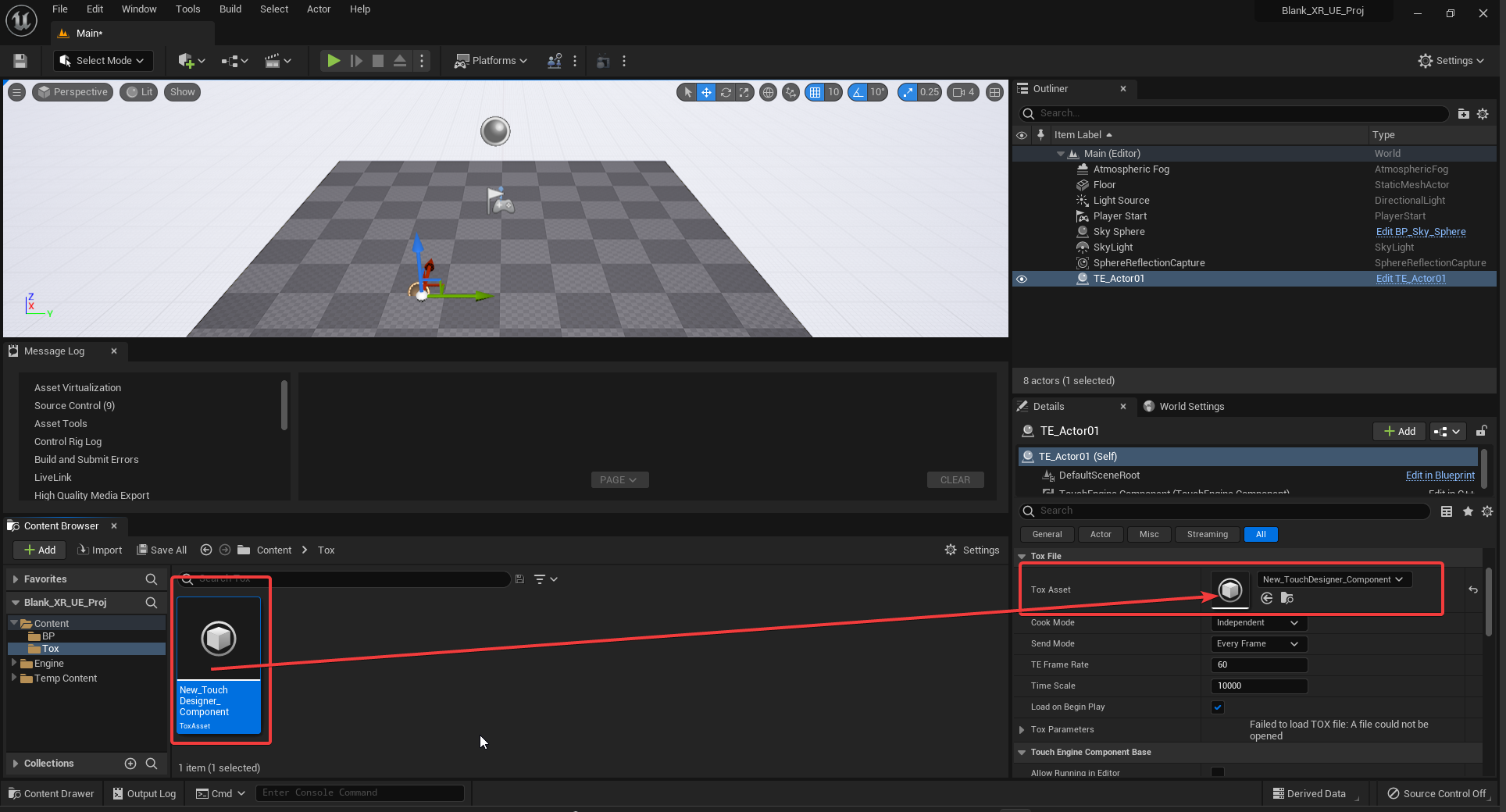This screenshot has width=1506, height=812.
Task: Click the Message Log CLEAR button
Action: [955, 480]
